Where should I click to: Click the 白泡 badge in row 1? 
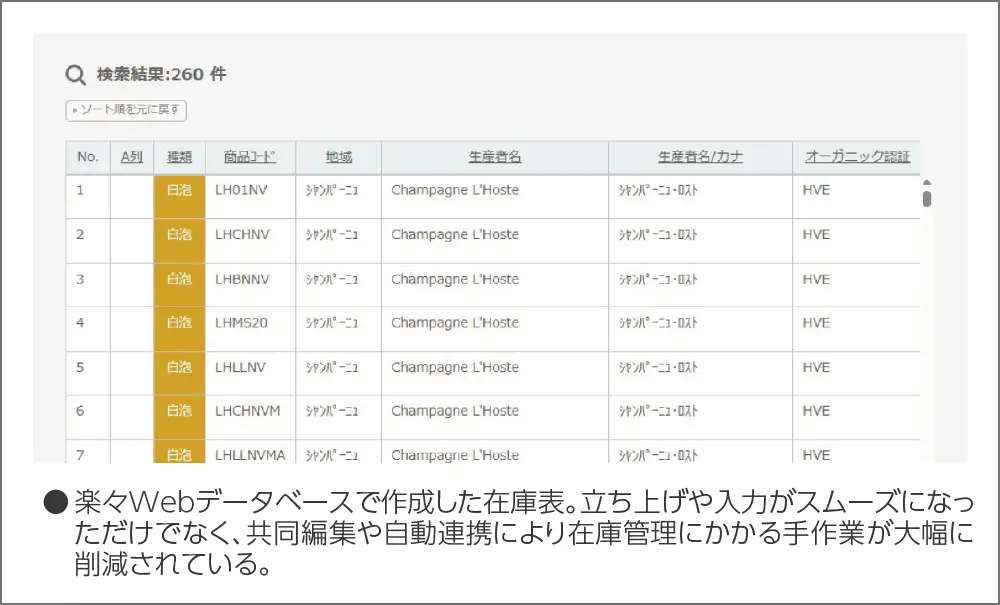(x=179, y=191)
